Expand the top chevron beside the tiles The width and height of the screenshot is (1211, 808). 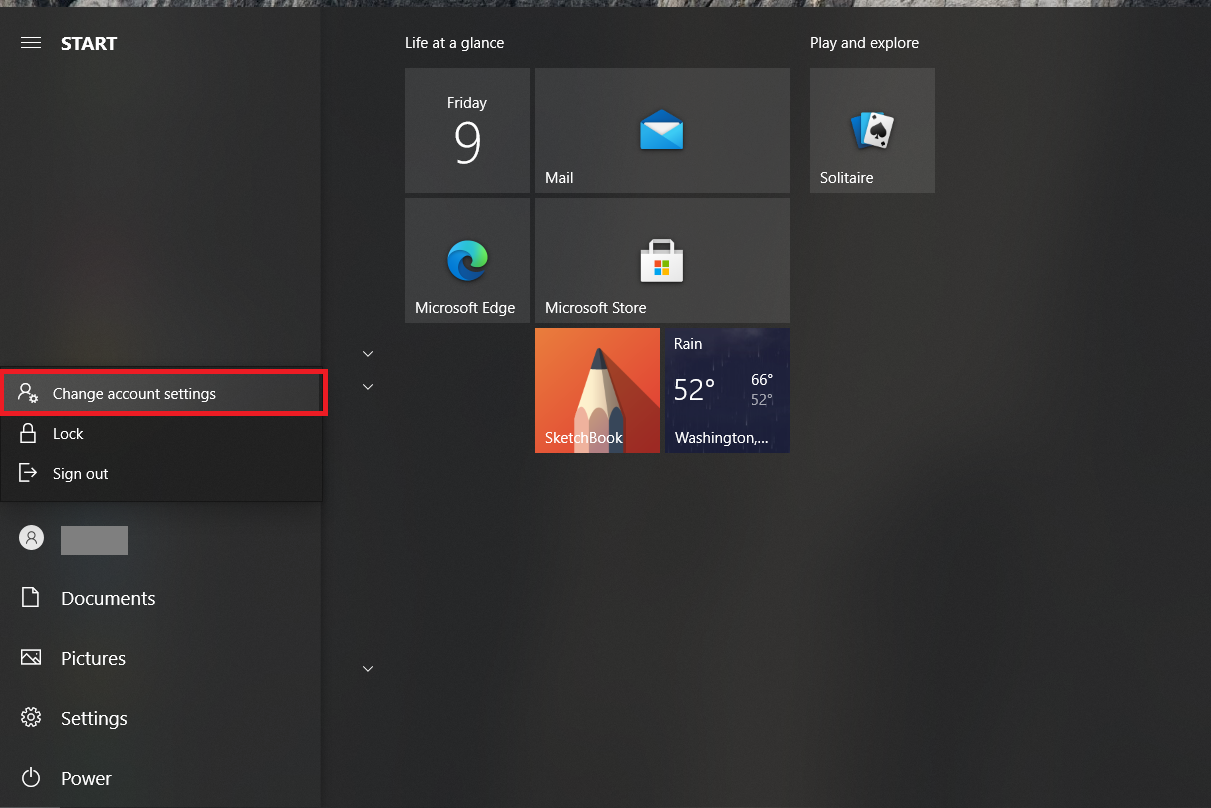367,353
